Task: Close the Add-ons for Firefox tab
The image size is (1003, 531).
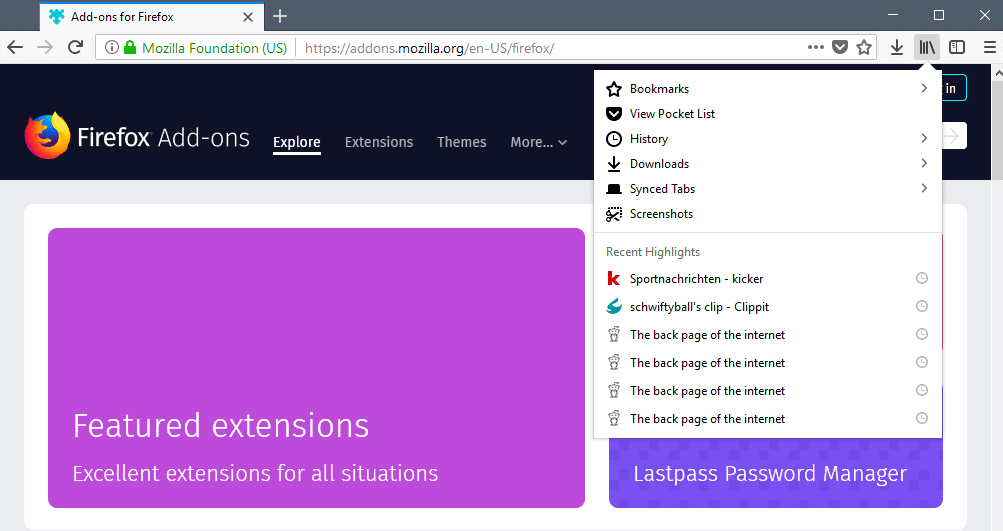Action: pos(248,17)
